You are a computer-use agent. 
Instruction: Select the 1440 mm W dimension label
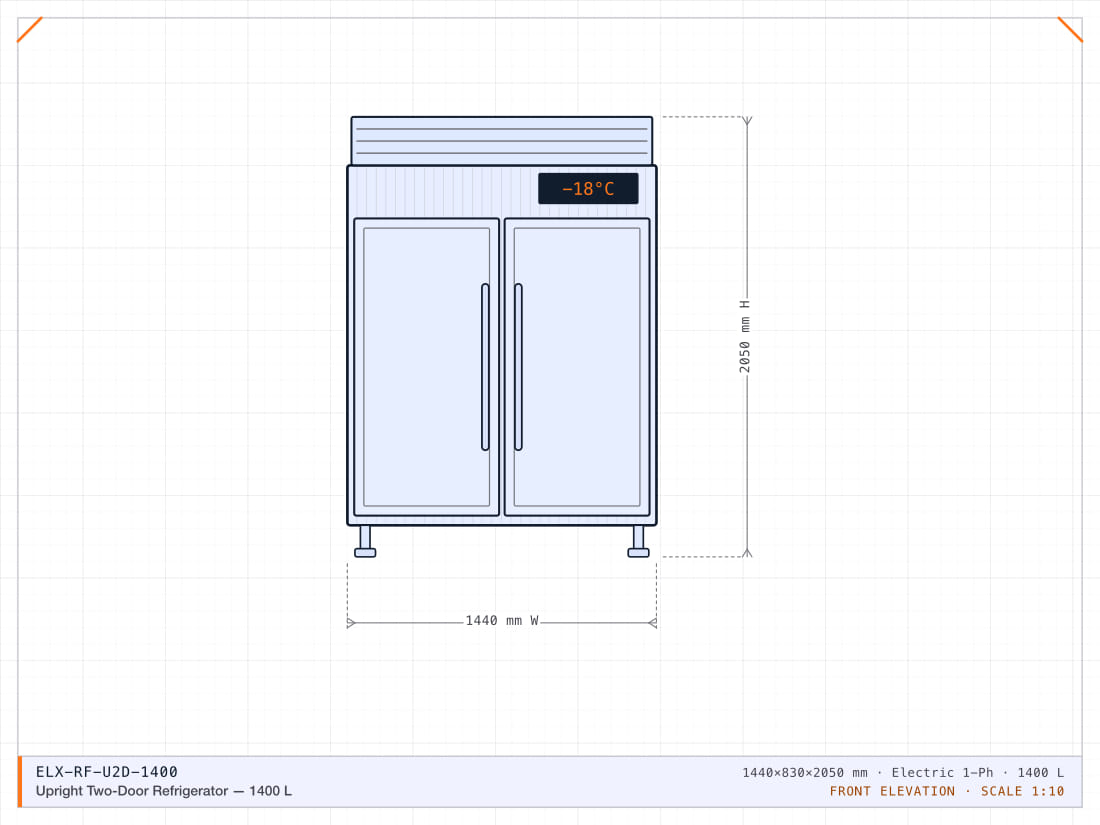502,621
